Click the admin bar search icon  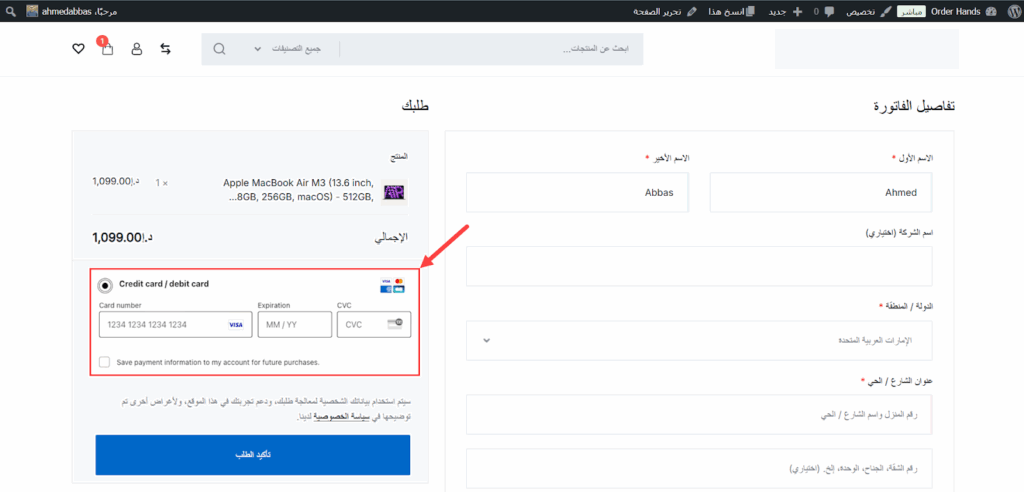(x=10, y=11)
